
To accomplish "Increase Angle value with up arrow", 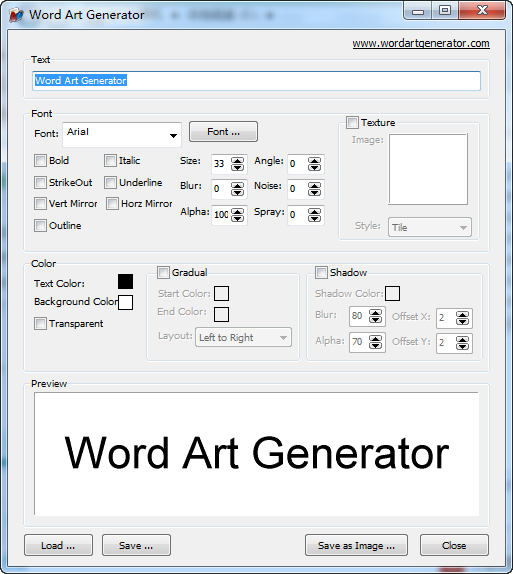I will pos(314,160).
